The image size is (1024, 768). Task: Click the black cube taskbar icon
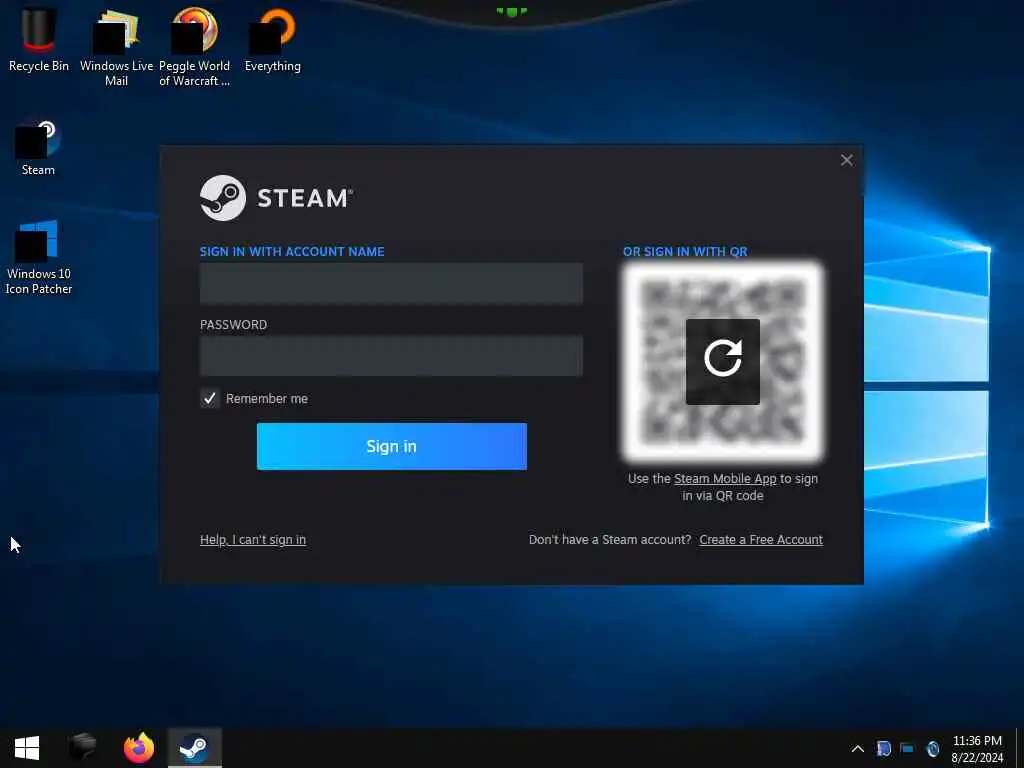(83, 748)
